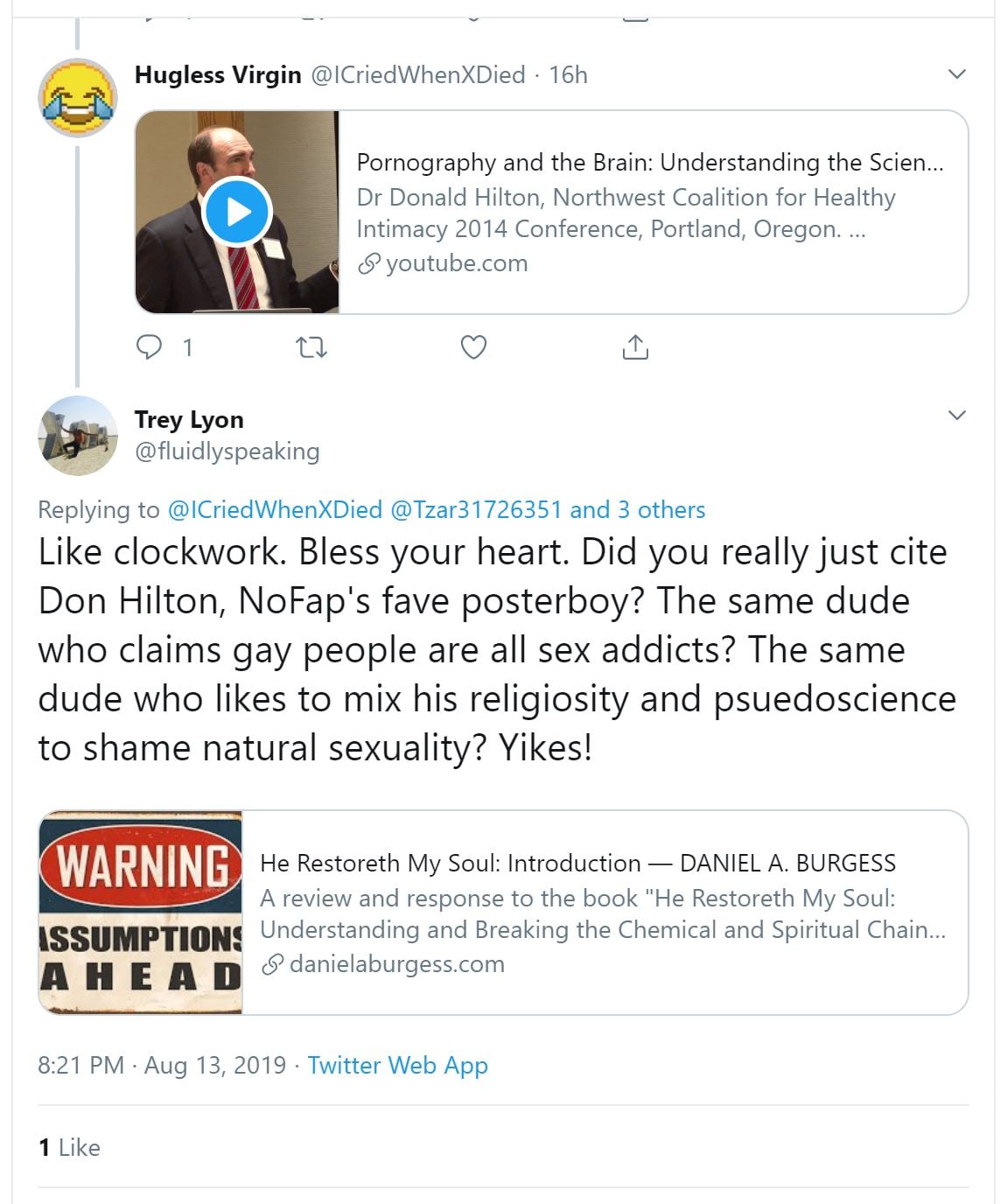1007x1204 pixels.
Task: Play the Pornography and the Brain video
Action: 237,212
